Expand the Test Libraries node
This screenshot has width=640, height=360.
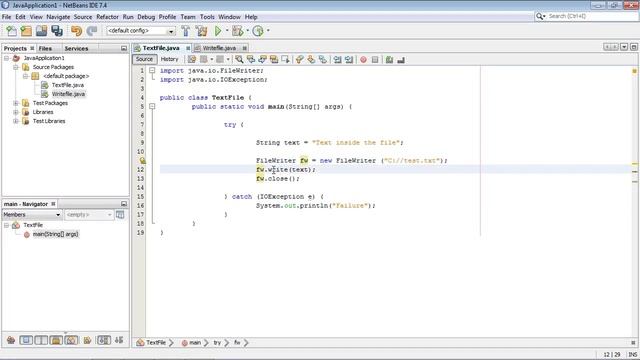click(x=16, y=121)
